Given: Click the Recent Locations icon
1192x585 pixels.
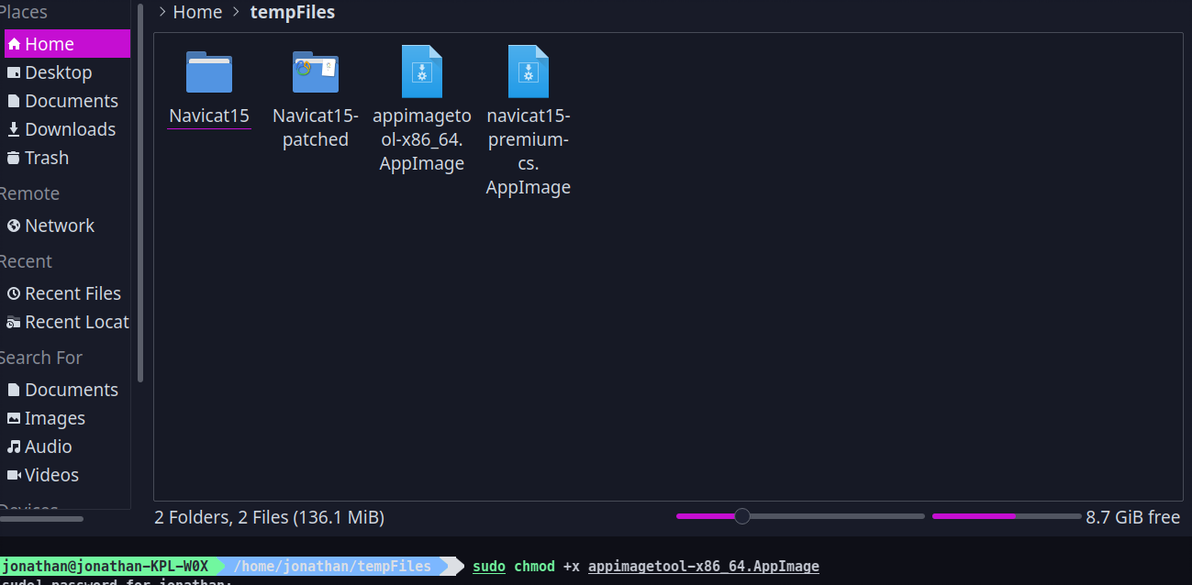Looking at the screenshot, I should (x=14, y=322).
